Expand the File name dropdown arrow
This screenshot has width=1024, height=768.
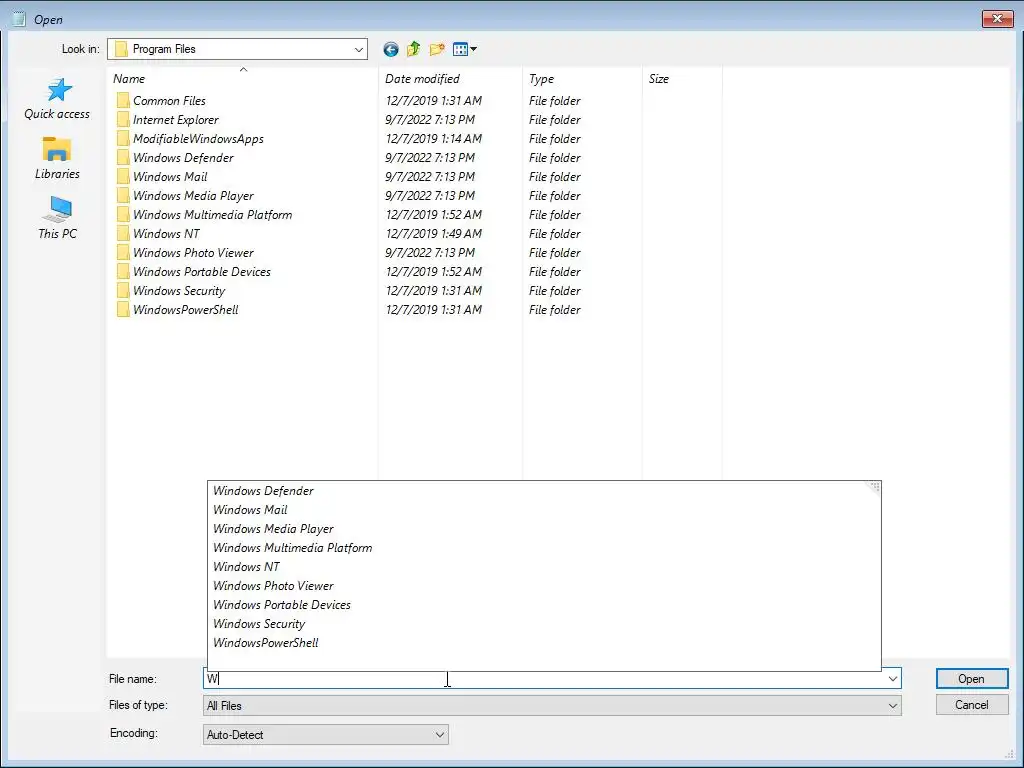892,679
